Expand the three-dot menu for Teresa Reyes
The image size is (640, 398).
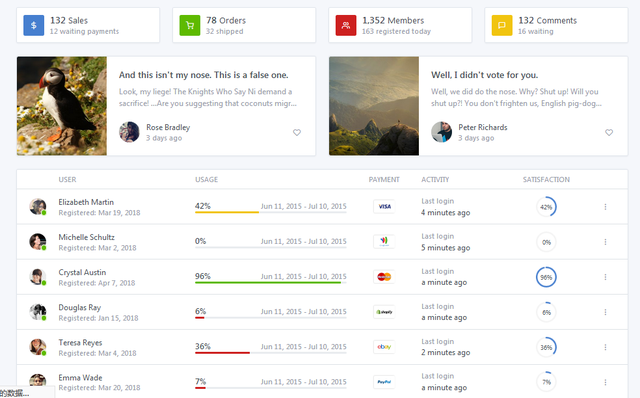pos(605,347)
